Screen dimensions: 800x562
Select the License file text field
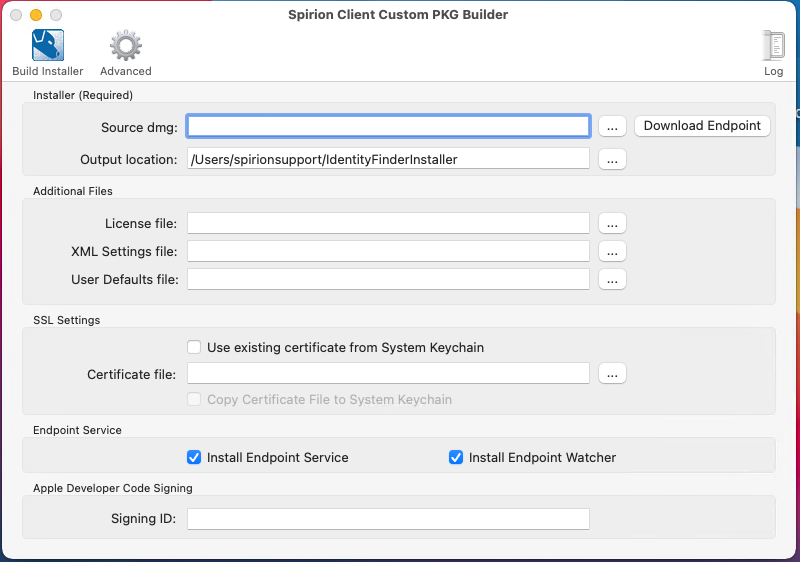[388, 223]
